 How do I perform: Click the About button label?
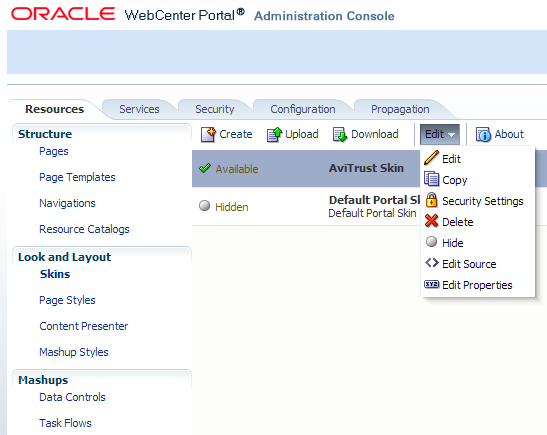coord(509,134)
